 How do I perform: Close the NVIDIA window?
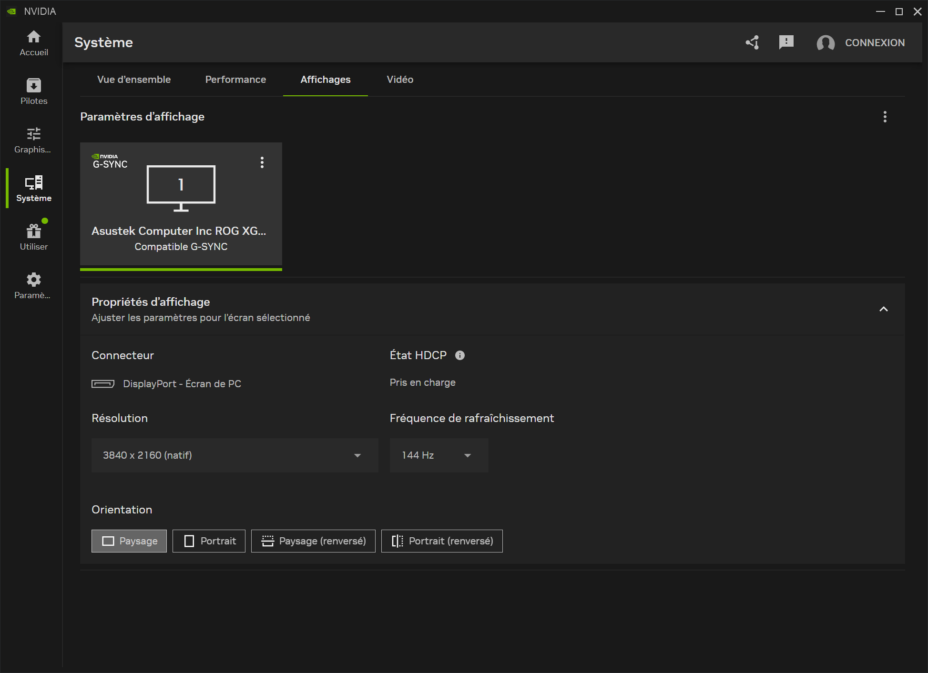pos(917,11)
